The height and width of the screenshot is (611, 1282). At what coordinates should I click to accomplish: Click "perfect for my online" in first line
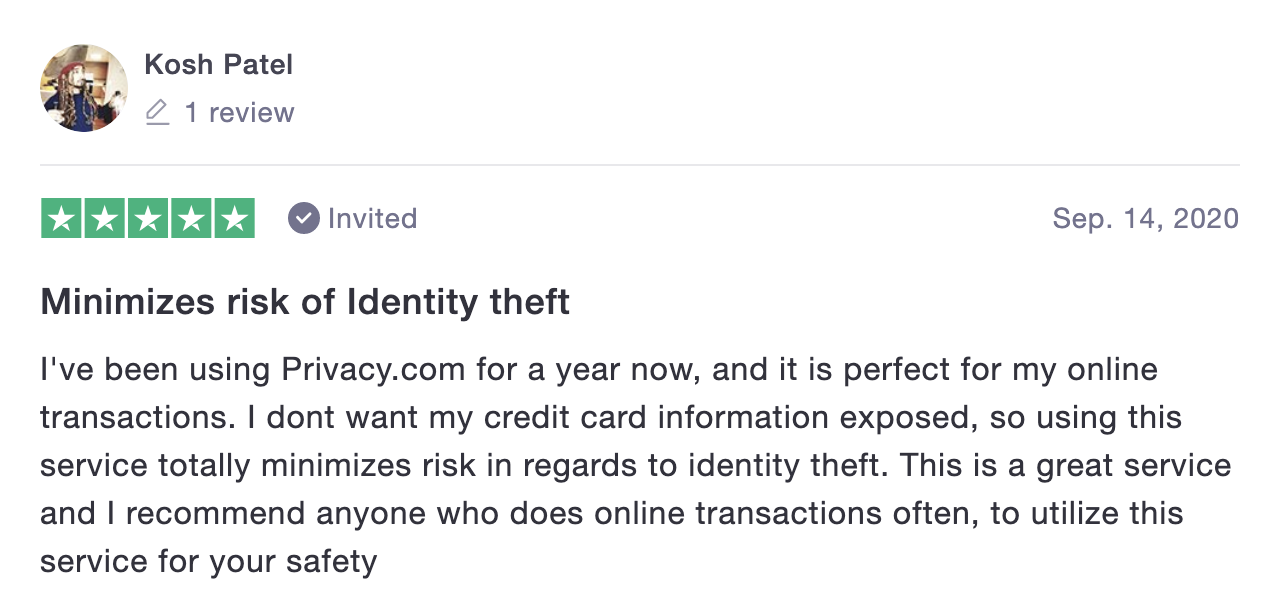(1001, 370)
